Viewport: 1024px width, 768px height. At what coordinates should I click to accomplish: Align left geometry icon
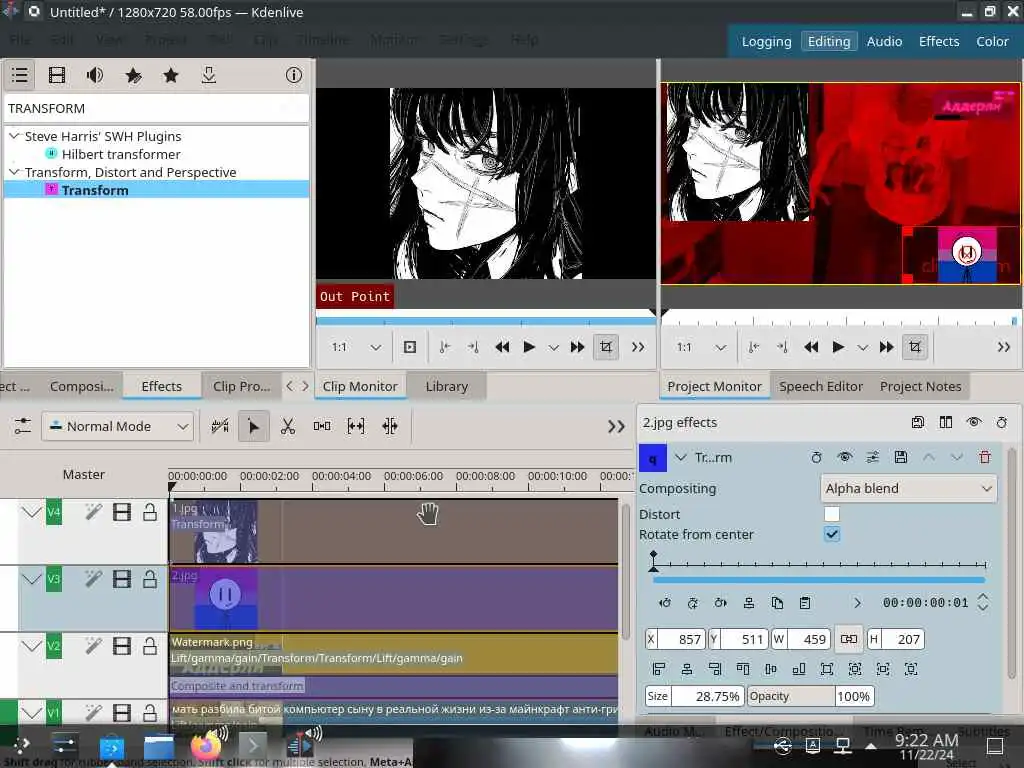tap(658, 669)
